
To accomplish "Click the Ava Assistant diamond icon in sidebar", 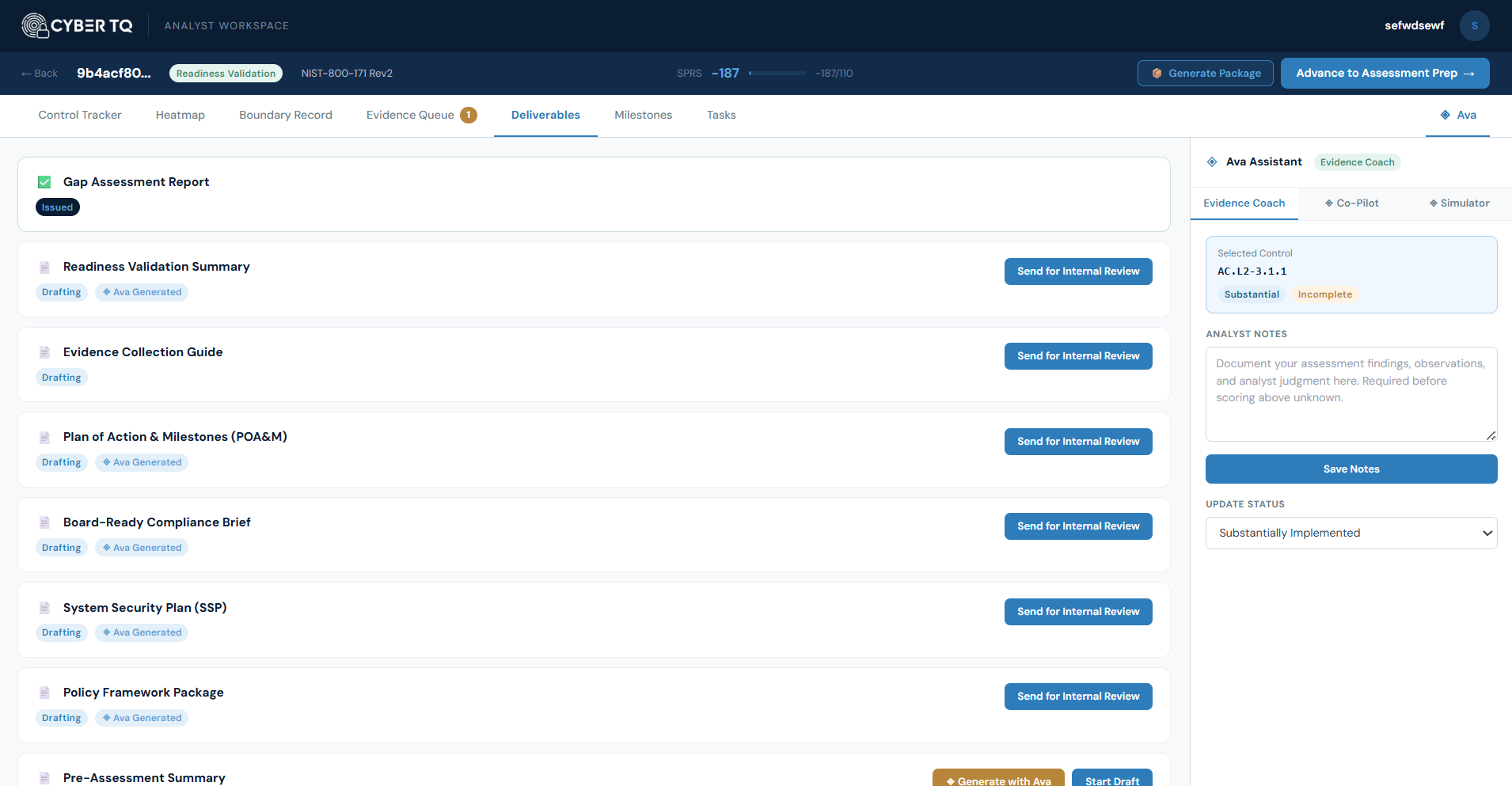I will (1212, 161).
